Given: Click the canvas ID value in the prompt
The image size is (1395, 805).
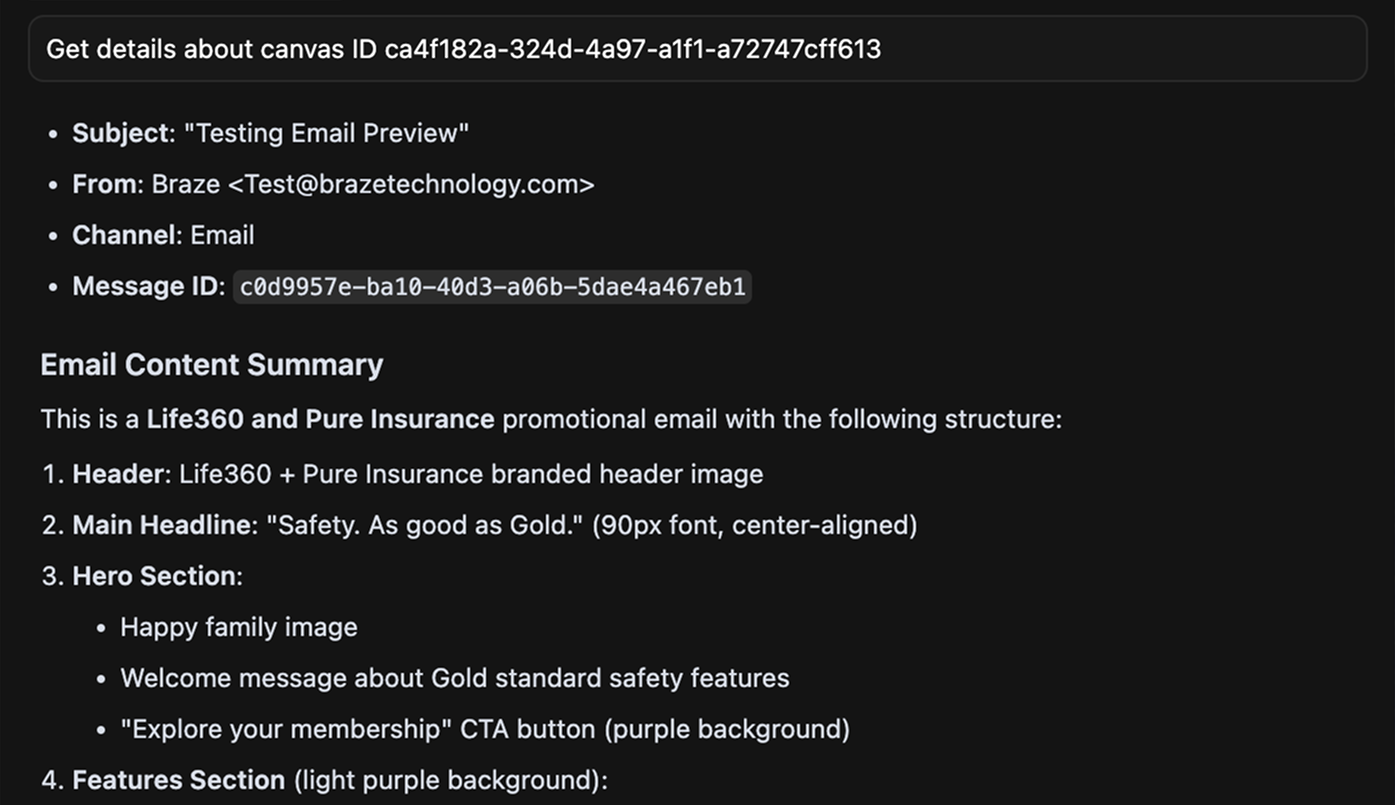Looking at the screenshot, I should tap(632, 49).
